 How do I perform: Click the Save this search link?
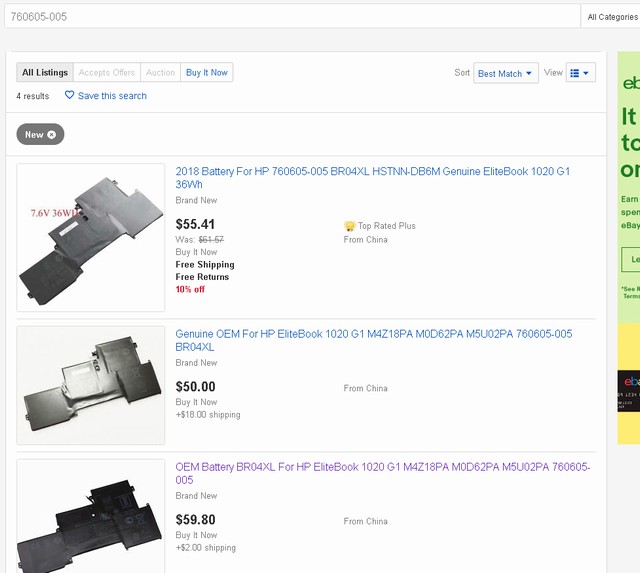(x=112, y=96)
